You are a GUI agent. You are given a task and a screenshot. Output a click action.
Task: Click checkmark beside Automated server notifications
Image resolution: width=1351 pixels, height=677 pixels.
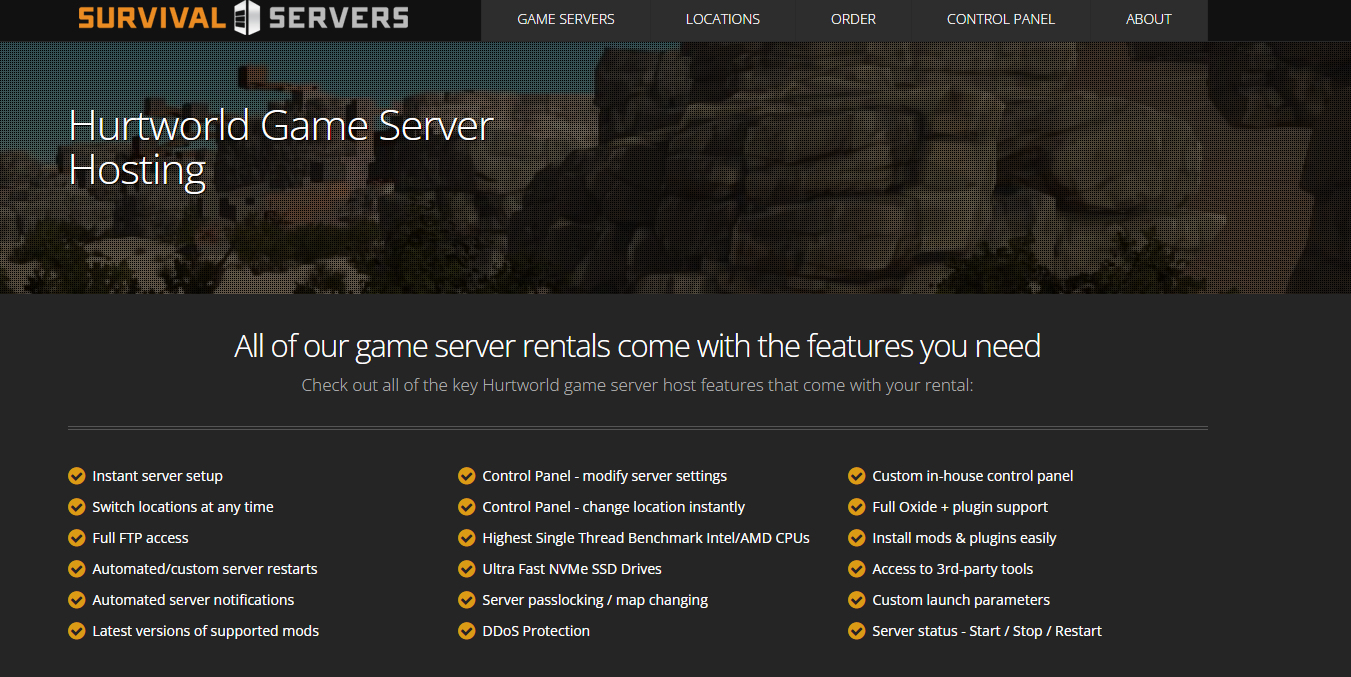pyautogui.click(x=76, y=600)
